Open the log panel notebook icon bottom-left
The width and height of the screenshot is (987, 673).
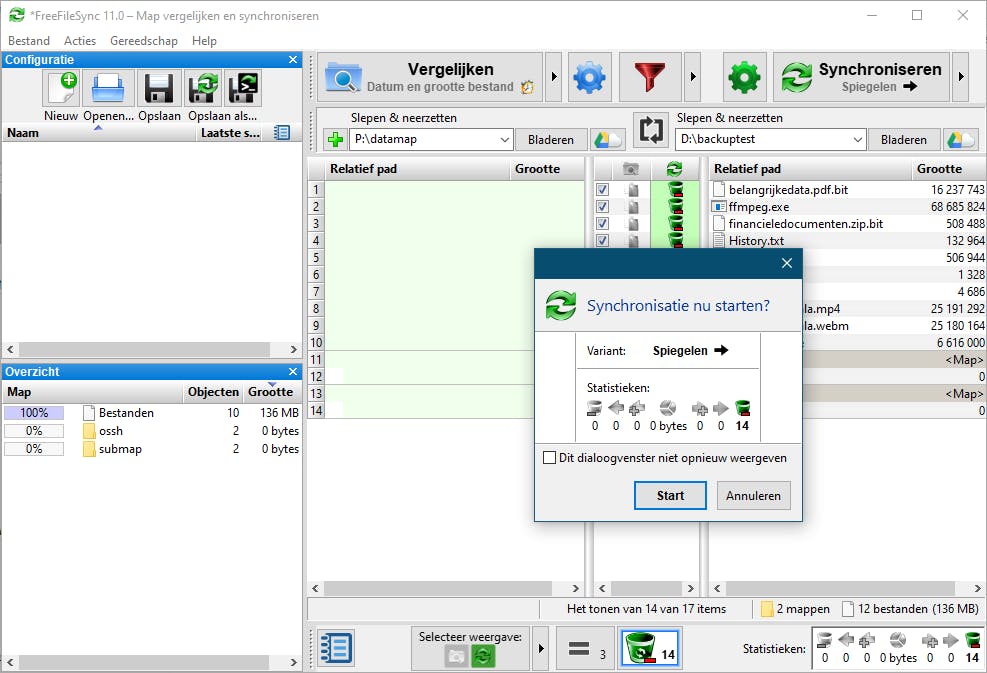tap(335, 648)
